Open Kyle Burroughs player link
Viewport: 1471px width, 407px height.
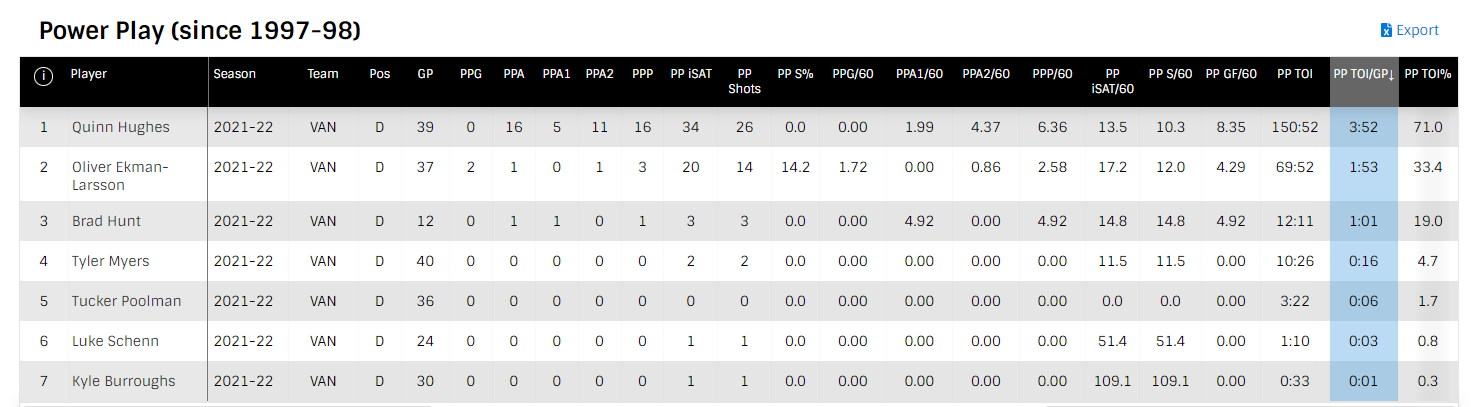[123, 381]
